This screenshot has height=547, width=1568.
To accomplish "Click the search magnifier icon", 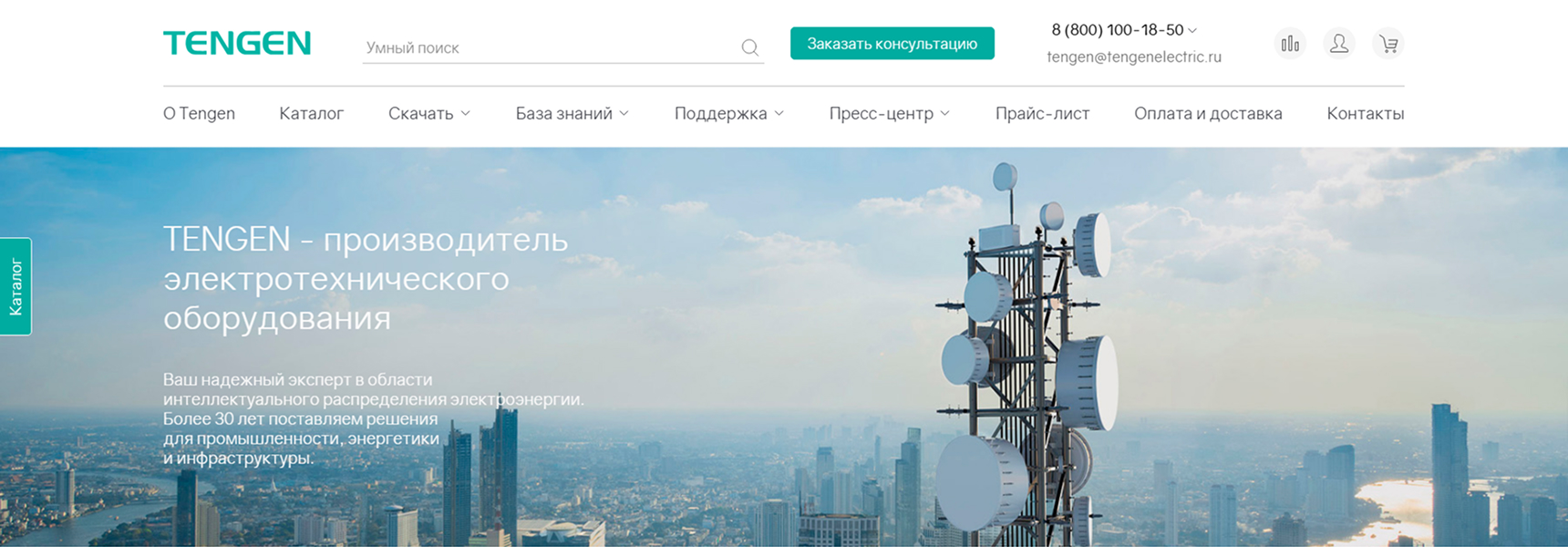I will click(x=749, y=47).
